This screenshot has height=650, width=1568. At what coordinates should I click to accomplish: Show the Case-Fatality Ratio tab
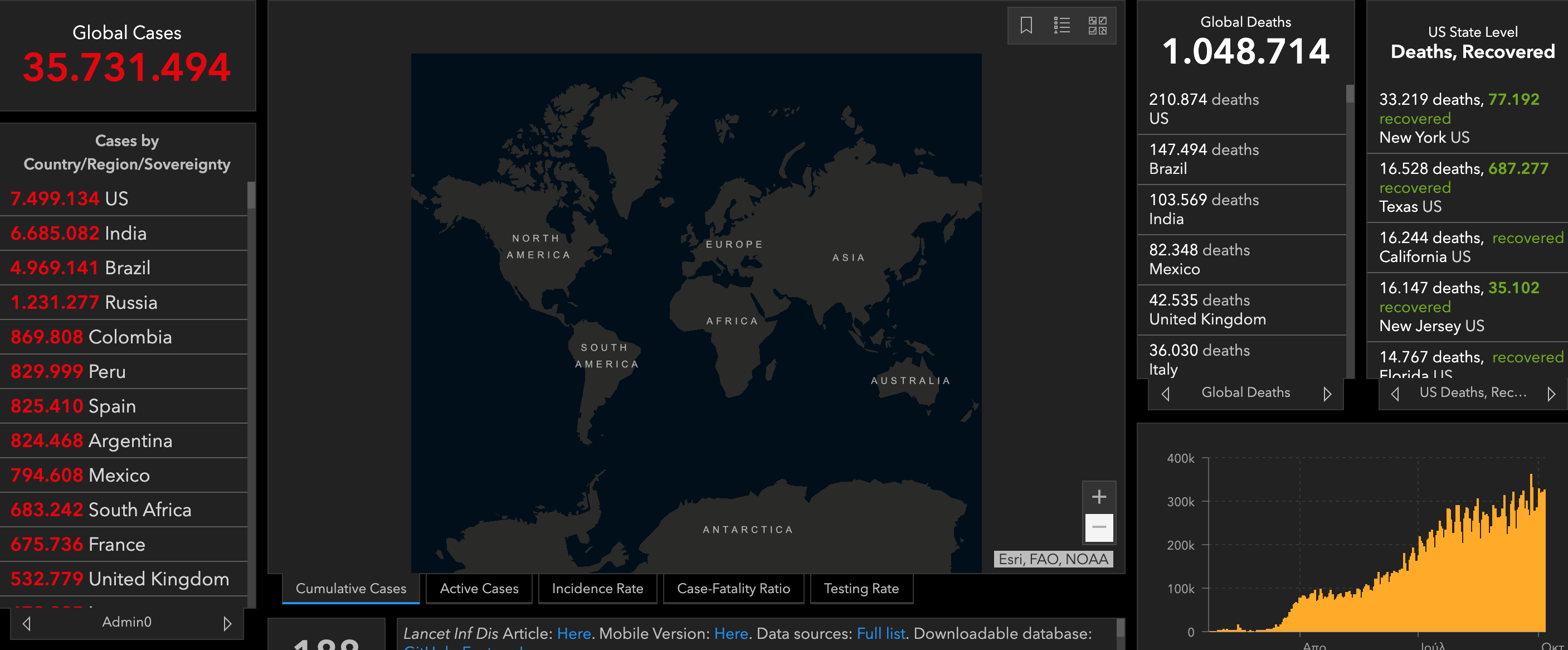coord(733,589)
